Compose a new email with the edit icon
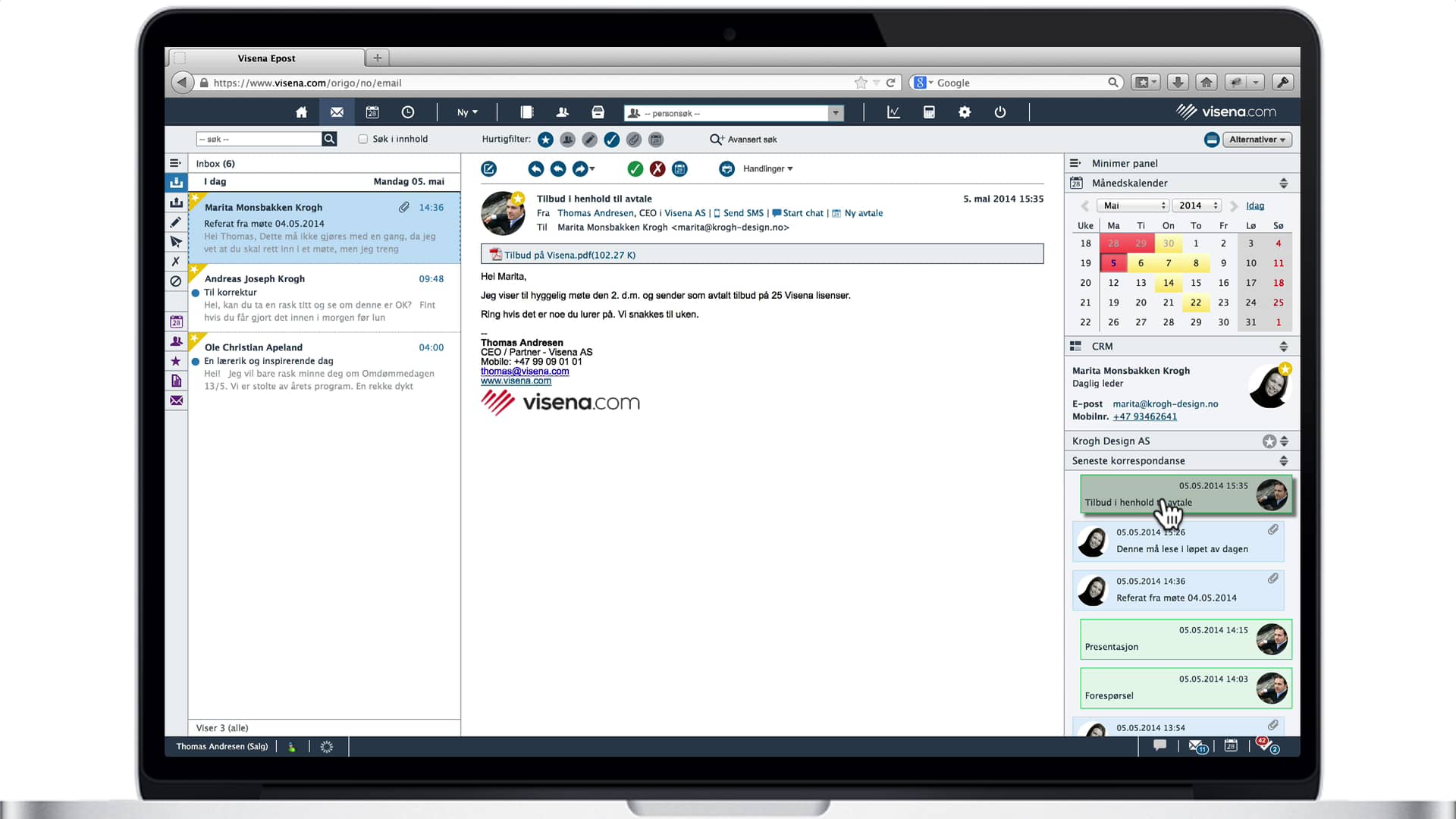This screenshot has height=819, width=1456. coord(489,169)
